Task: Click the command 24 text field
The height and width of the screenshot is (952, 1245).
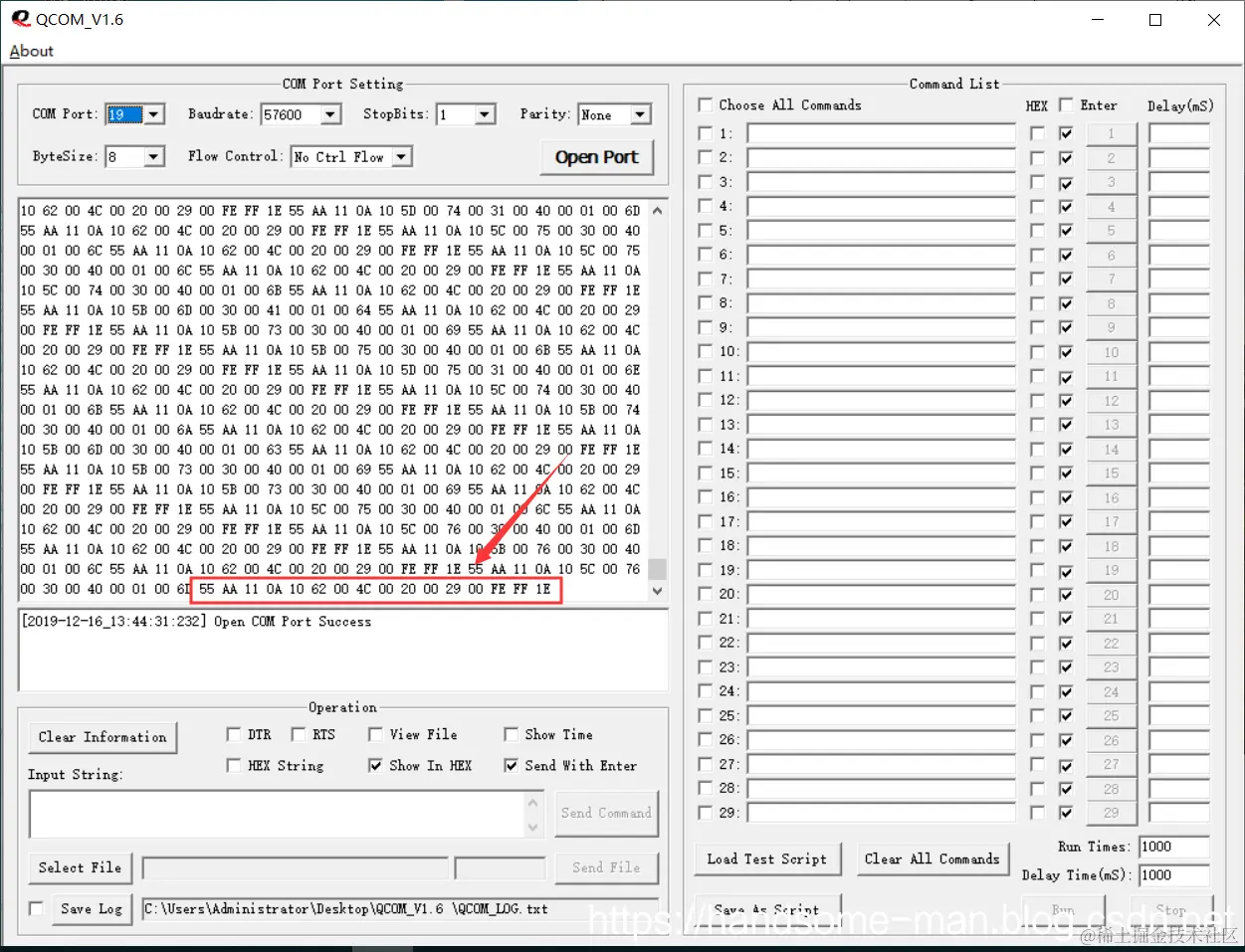Action: pos(881,691)
